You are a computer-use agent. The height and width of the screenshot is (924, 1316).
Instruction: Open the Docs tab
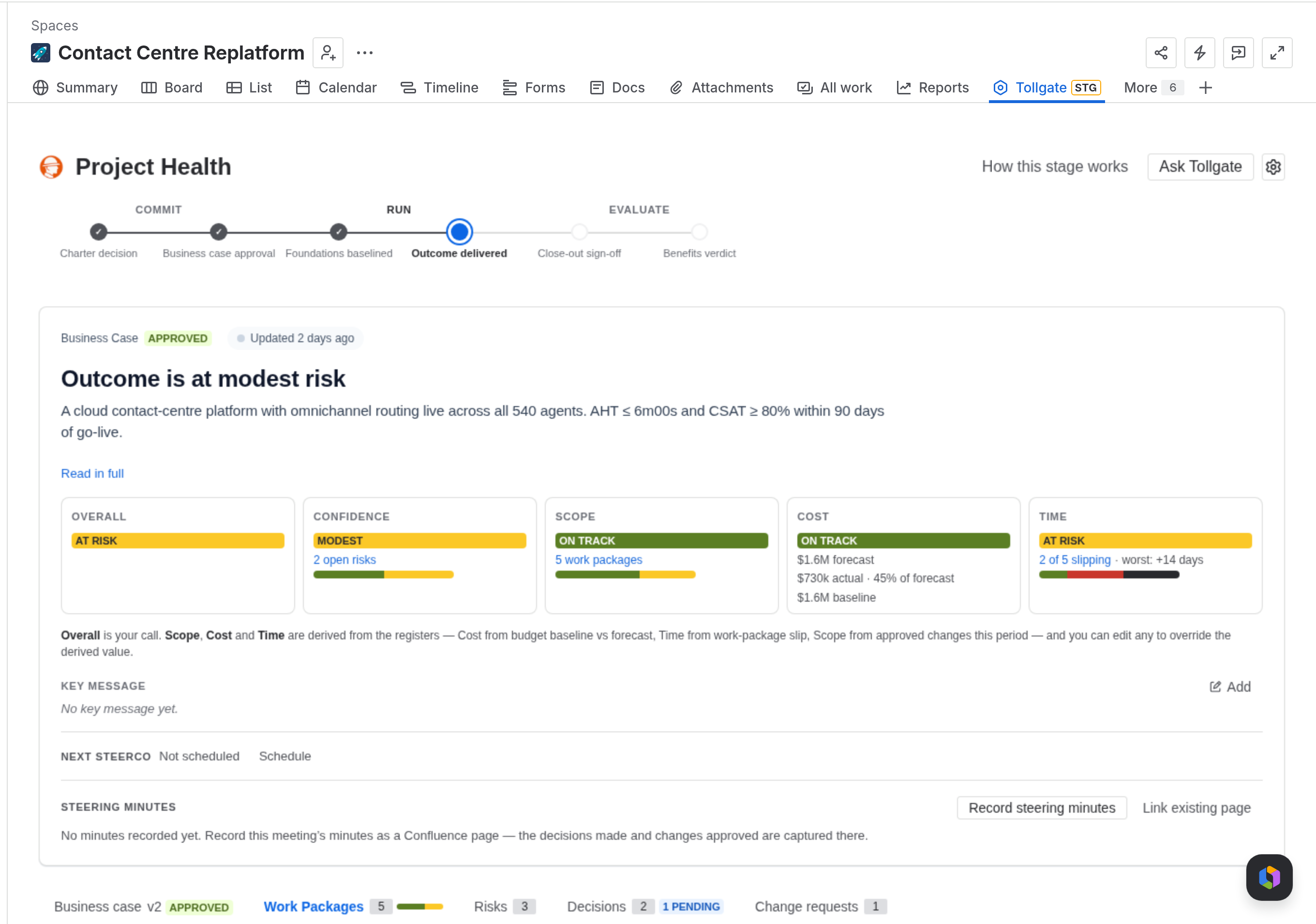[617, 88]
